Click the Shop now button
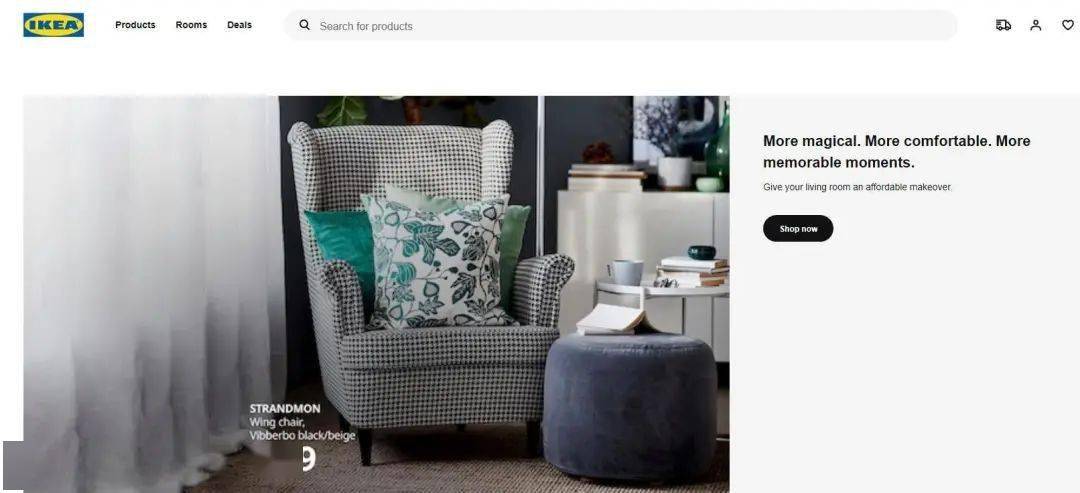The width and height of the screenshot is (1080, 493). [798, 229]
